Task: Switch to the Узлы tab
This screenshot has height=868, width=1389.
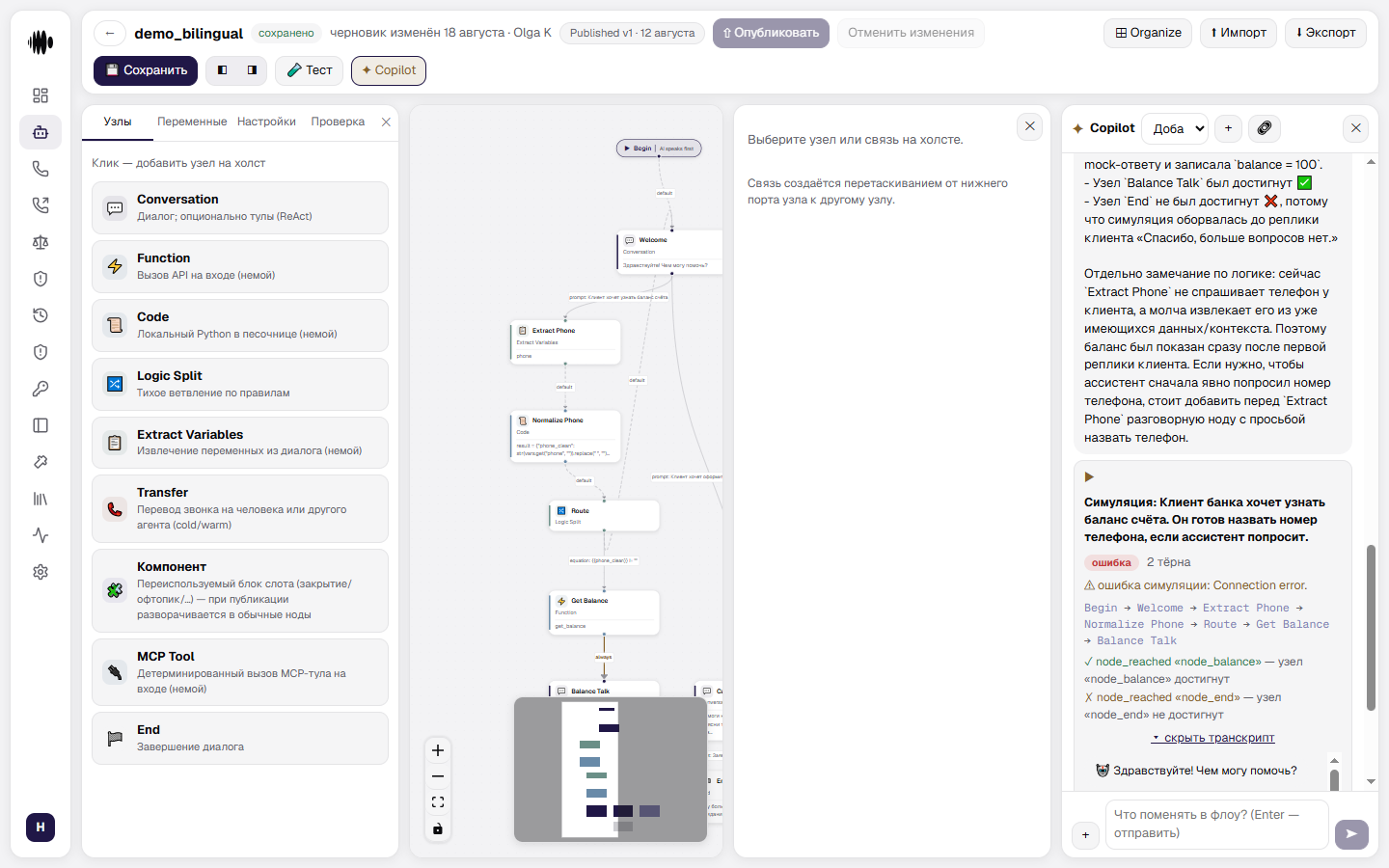Action: pyautogui.click(x=118, y=122)
